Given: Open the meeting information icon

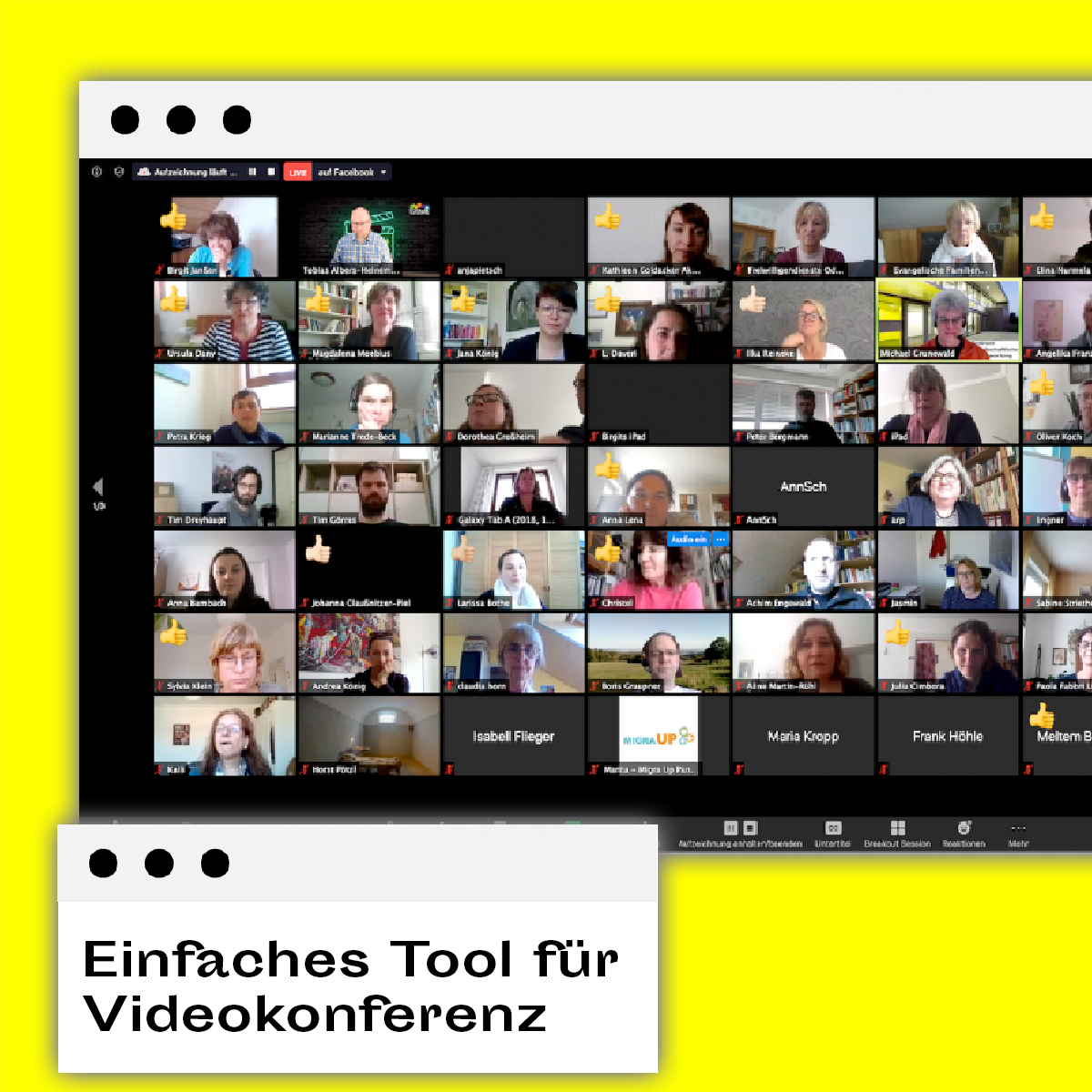Looking at the screenshot, I should (96, 172).
